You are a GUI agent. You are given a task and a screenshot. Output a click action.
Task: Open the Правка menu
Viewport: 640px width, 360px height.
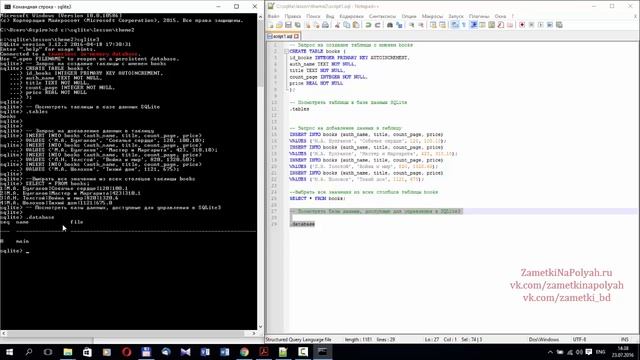293,16
